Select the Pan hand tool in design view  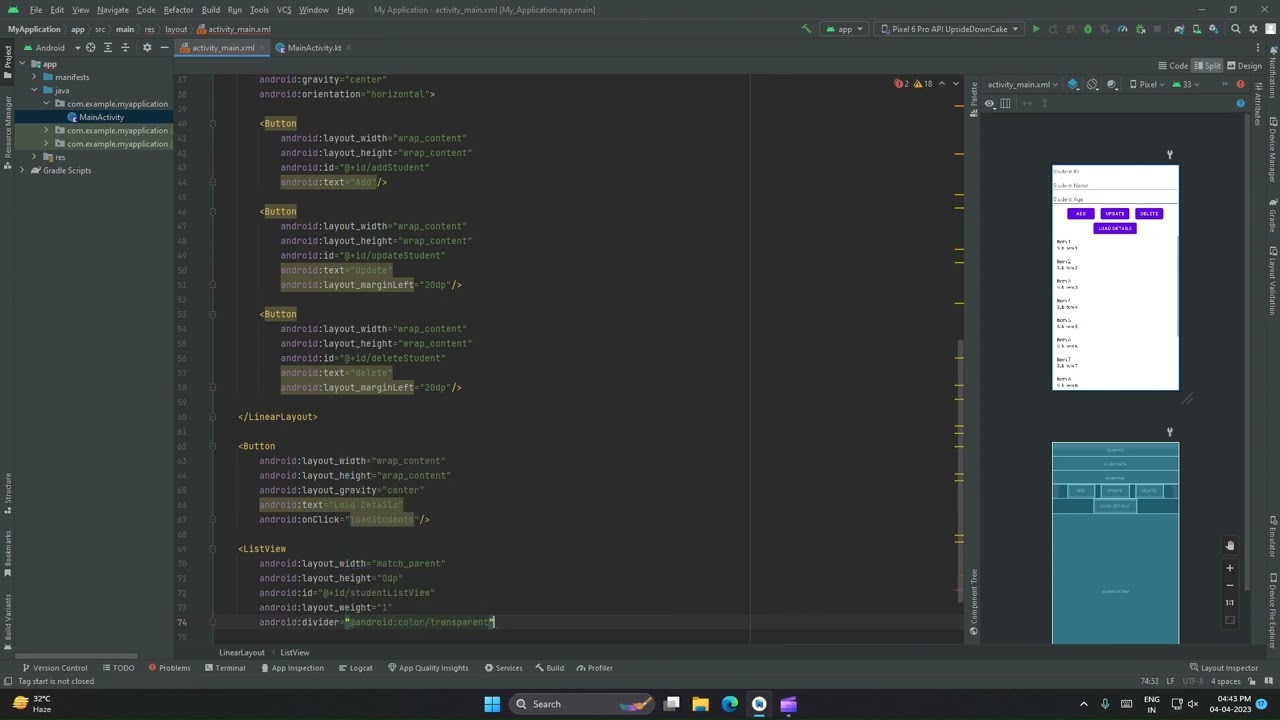tap(1230, 545)
